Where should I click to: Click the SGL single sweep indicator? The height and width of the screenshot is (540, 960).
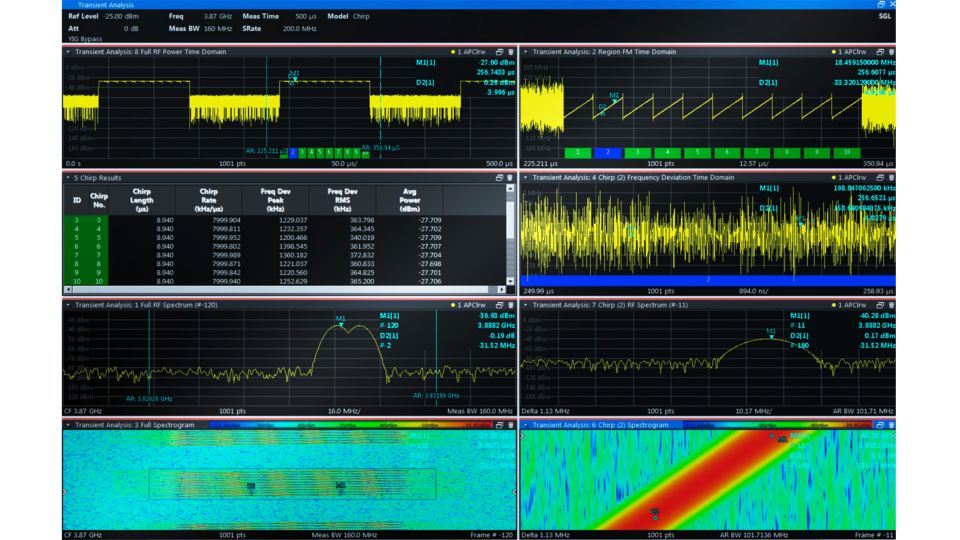point(885,17)
